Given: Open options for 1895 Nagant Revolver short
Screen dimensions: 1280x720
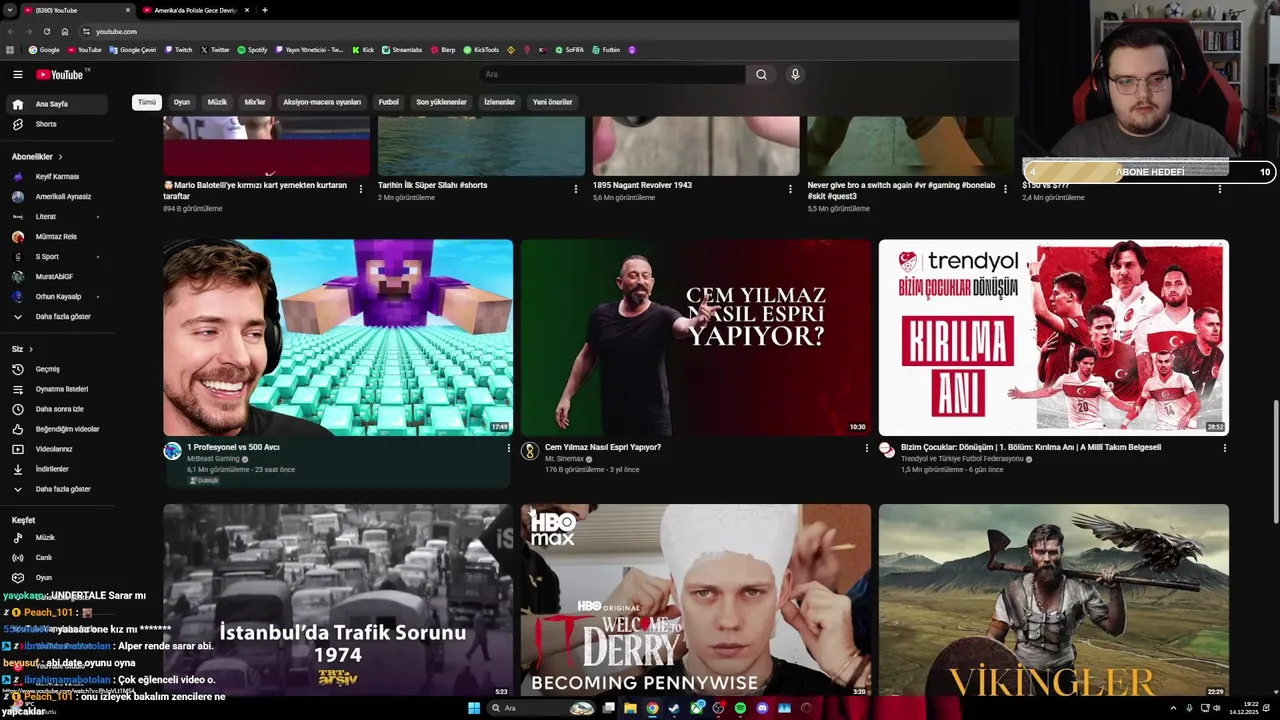Looking at the screenshot, I should click(x=790, y=189).
